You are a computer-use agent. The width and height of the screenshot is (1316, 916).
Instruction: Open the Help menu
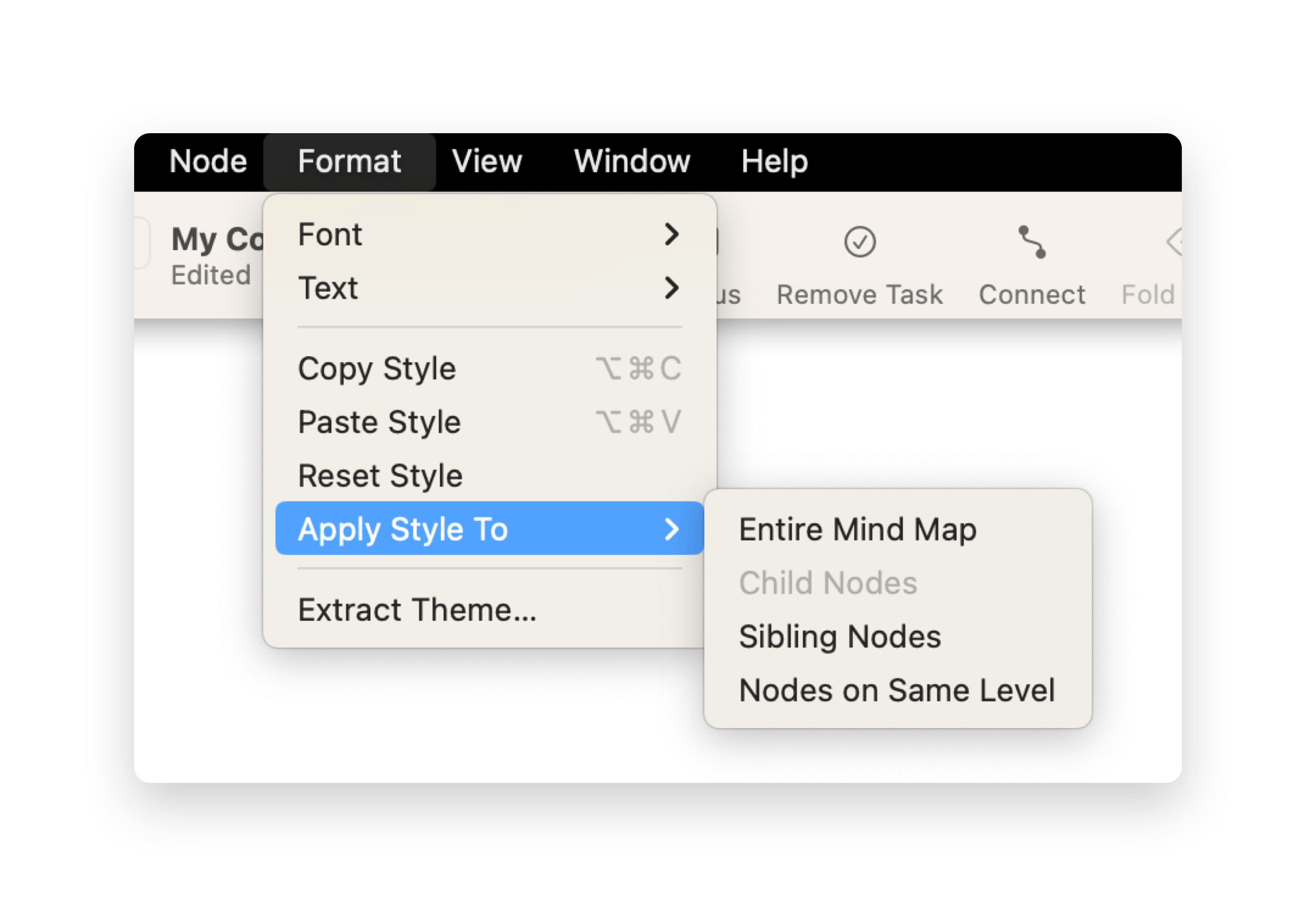pyautogui.click(x=774, y=161)
